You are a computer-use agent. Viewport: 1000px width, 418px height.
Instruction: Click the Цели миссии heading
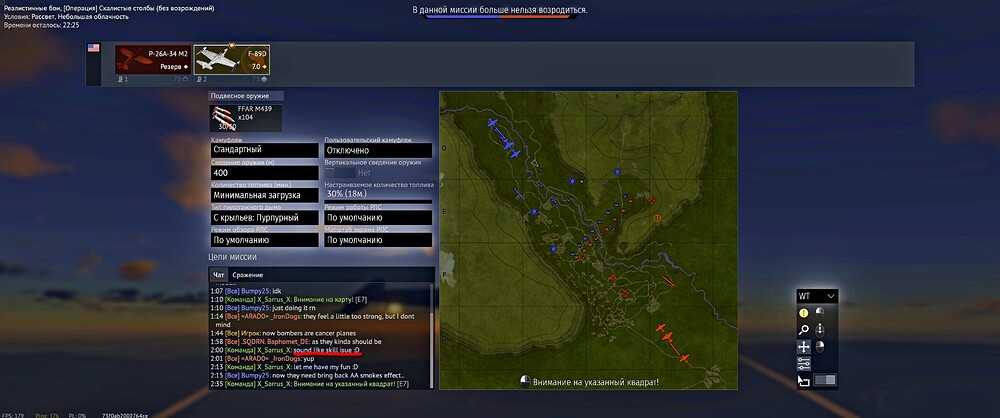233,257
